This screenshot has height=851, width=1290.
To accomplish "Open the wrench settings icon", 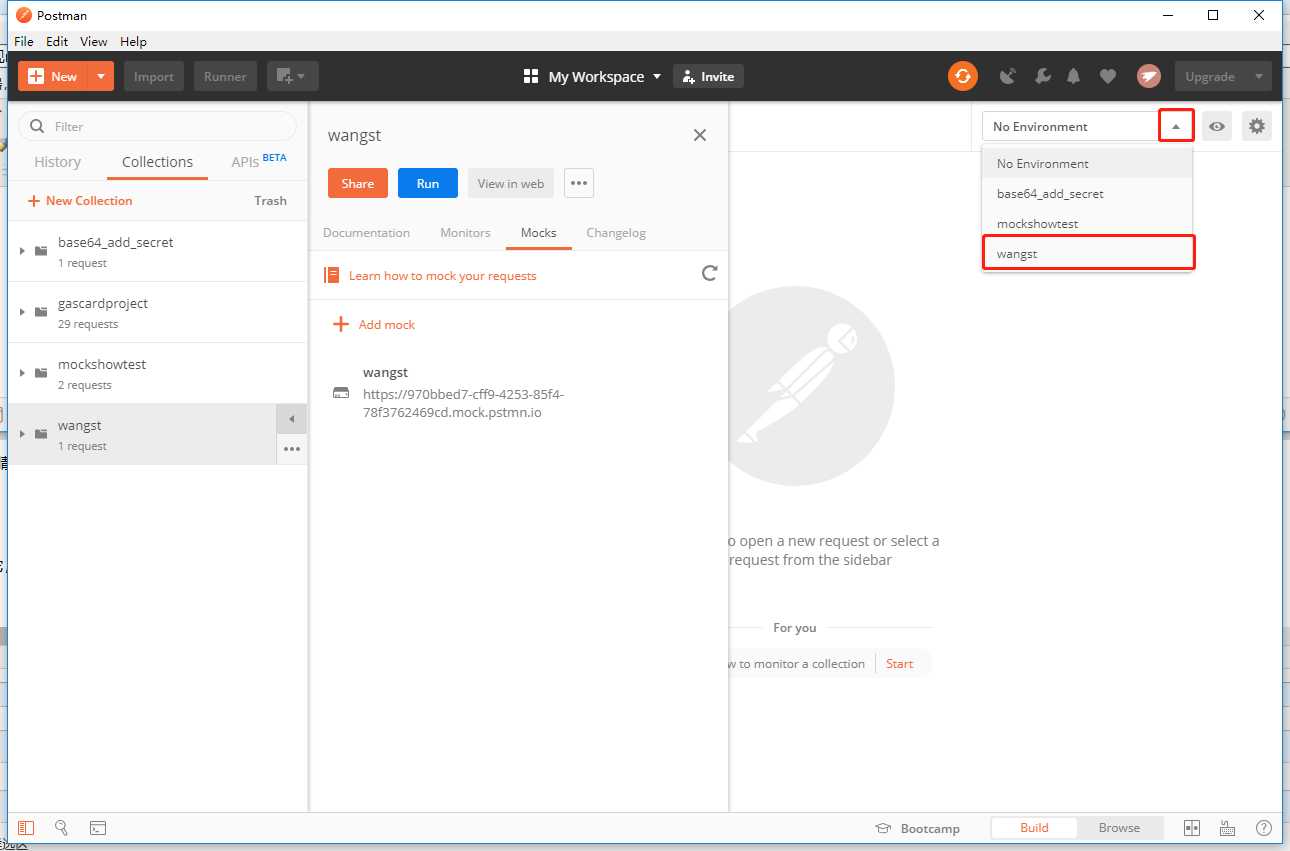I will [x=1042, y=76].
